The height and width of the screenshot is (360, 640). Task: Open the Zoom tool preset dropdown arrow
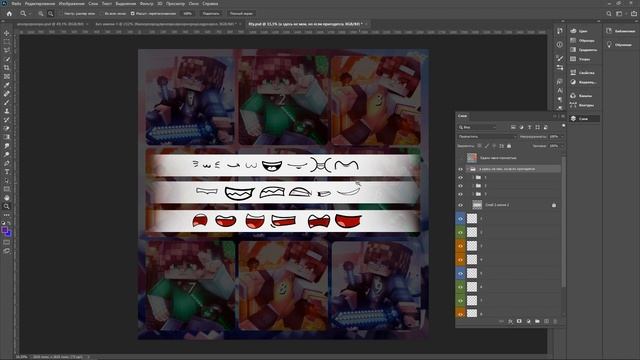click(30, 13)
